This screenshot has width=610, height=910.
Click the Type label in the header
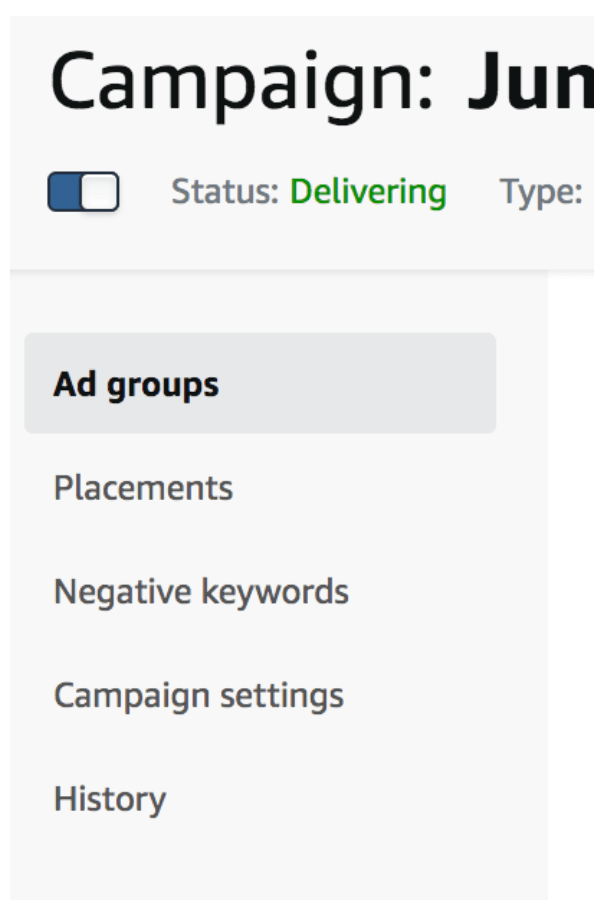(541, 192)
